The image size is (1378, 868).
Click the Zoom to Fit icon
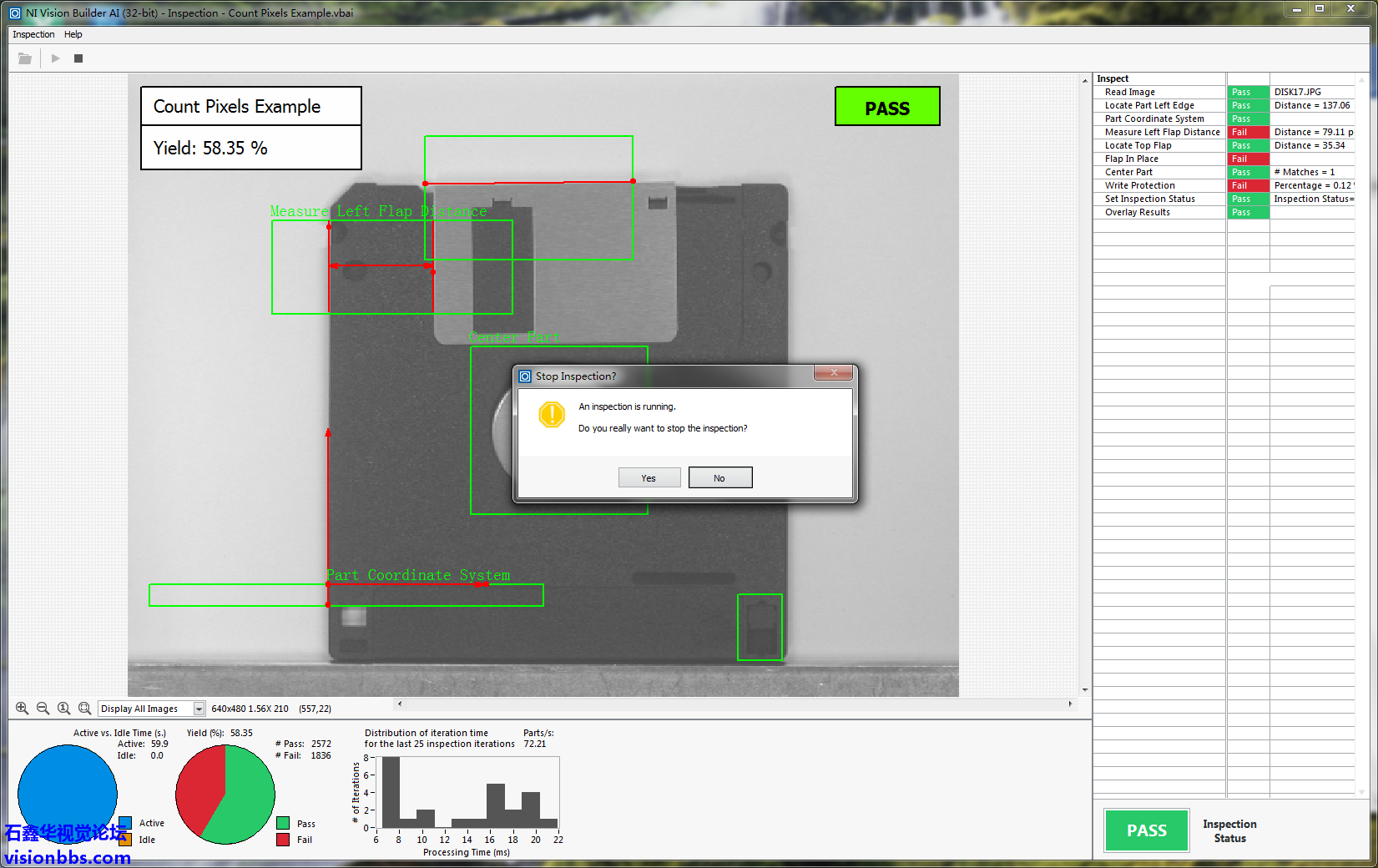tap(84, 709)
